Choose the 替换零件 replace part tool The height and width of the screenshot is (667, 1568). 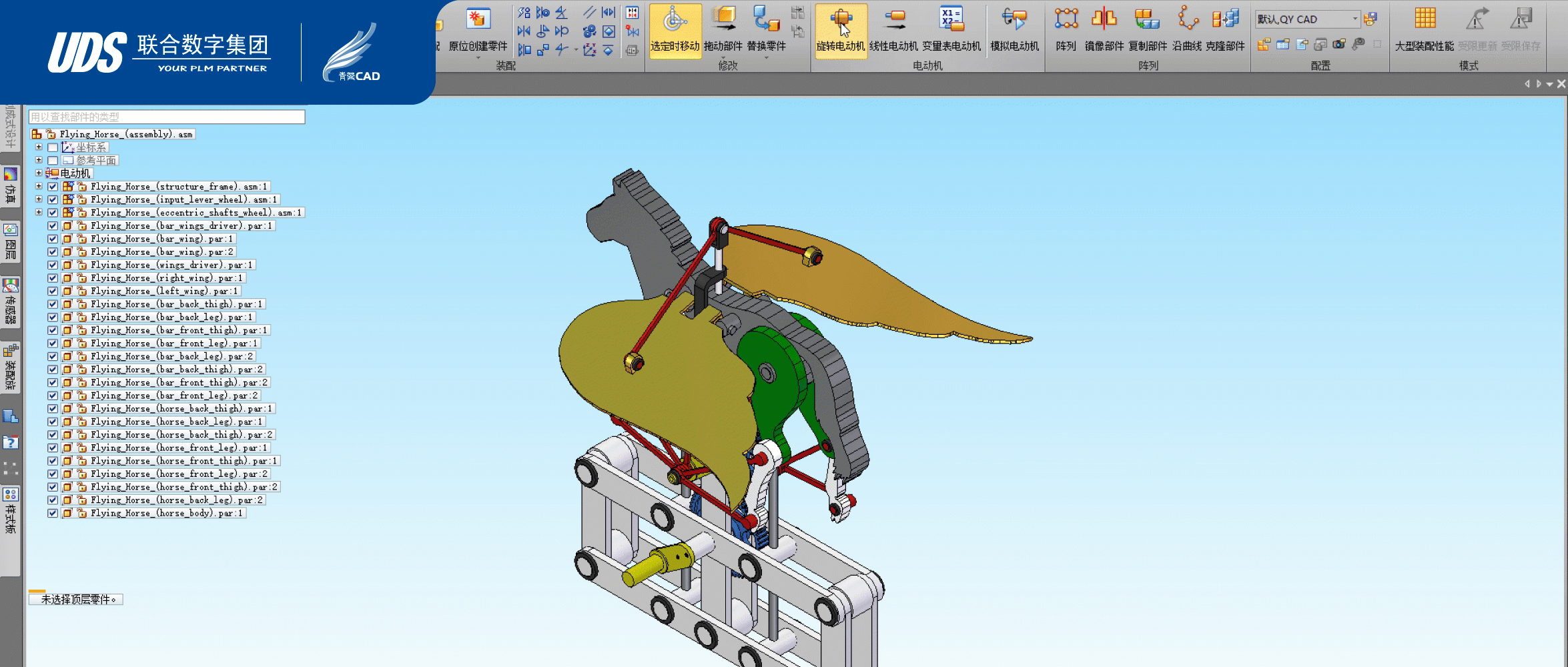(766, 30)
